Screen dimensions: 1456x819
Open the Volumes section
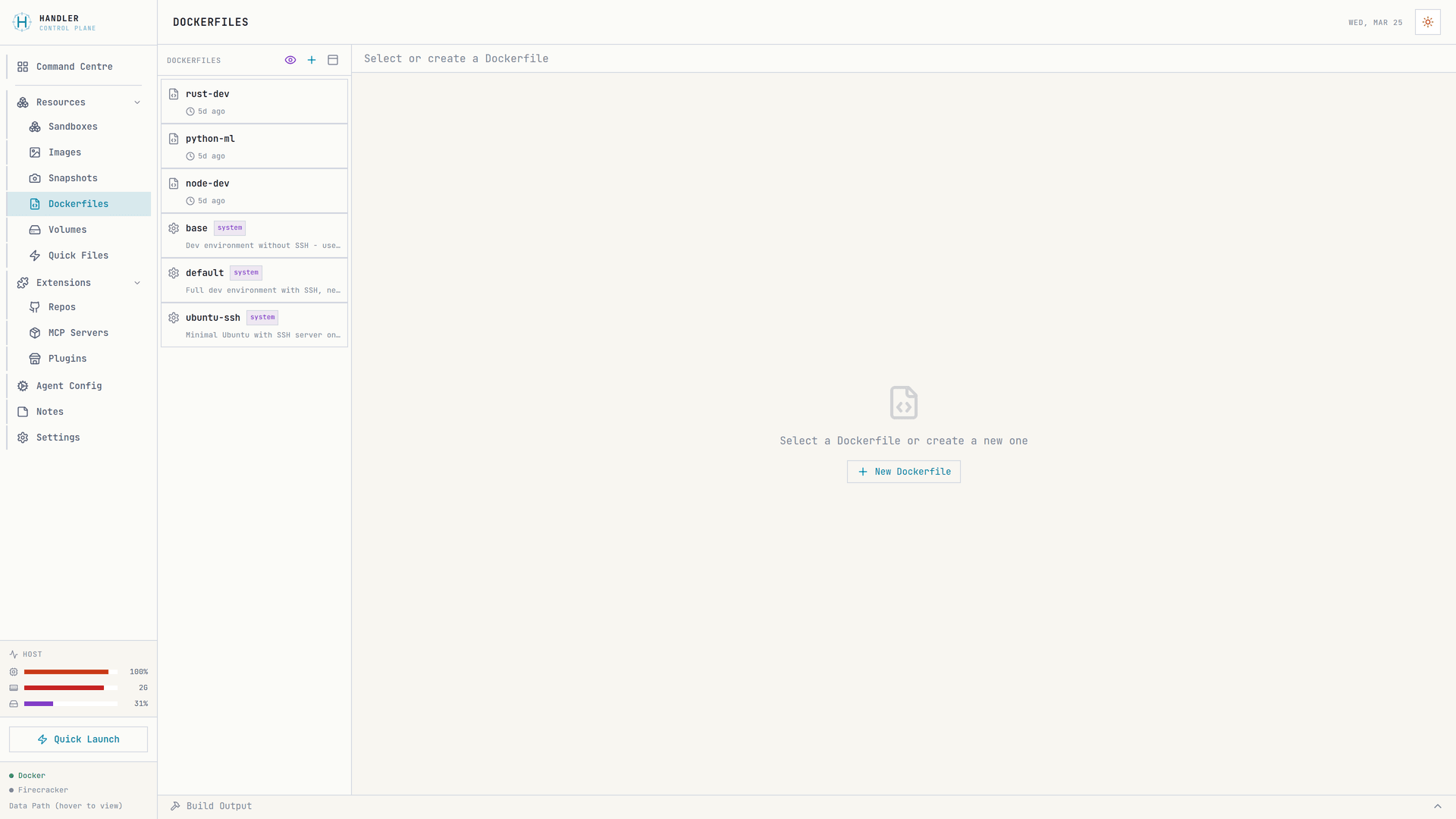[35, 230]
